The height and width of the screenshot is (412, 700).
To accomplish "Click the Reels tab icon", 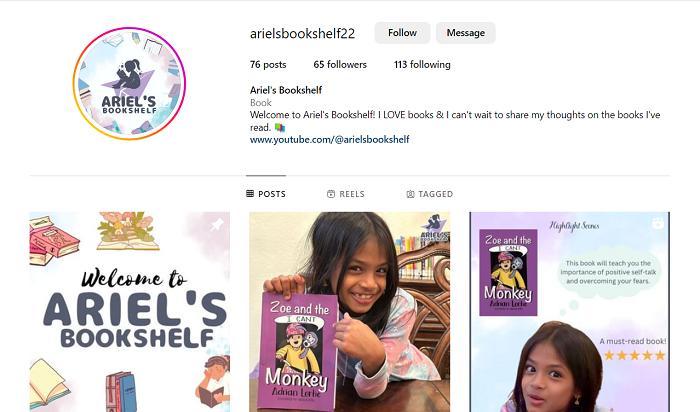I will tap(331, 194).
